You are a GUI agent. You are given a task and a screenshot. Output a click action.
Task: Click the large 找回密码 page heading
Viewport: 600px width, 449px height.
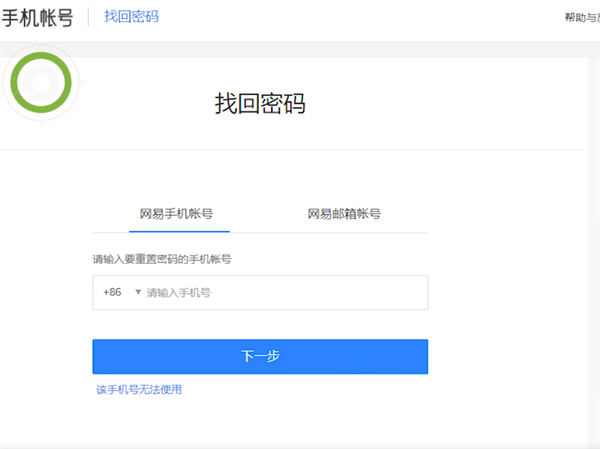coord(260,104)
